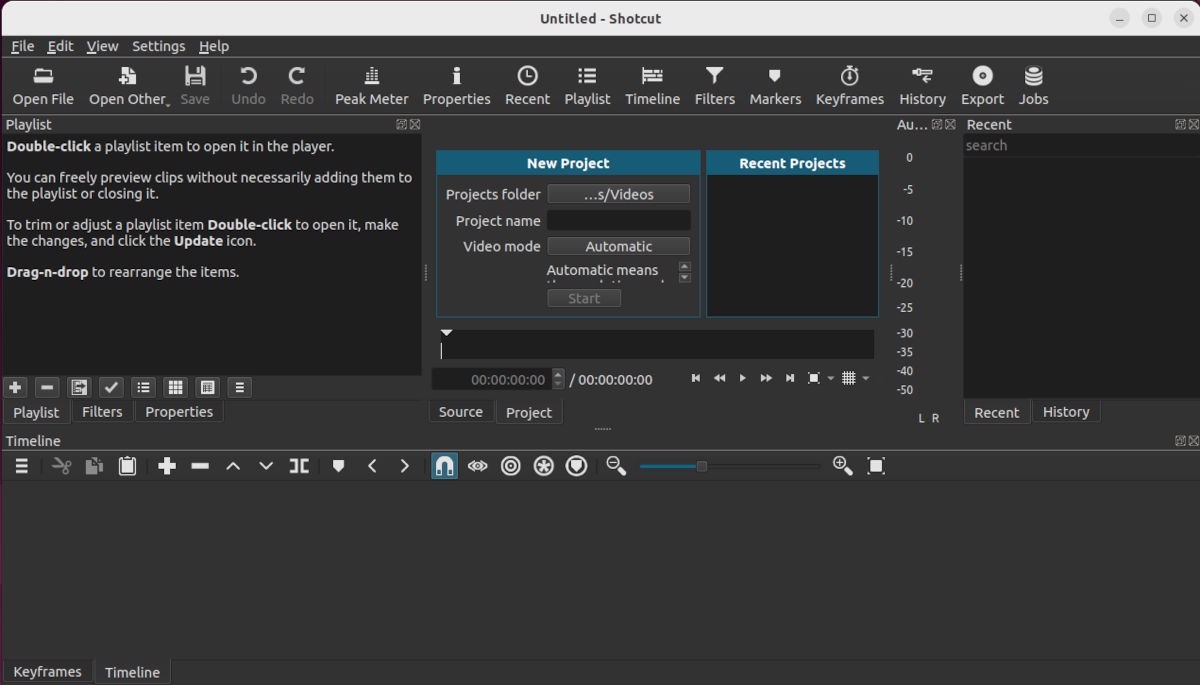
Task: Open the timeline hamburger menu
Action: [20, 465]
